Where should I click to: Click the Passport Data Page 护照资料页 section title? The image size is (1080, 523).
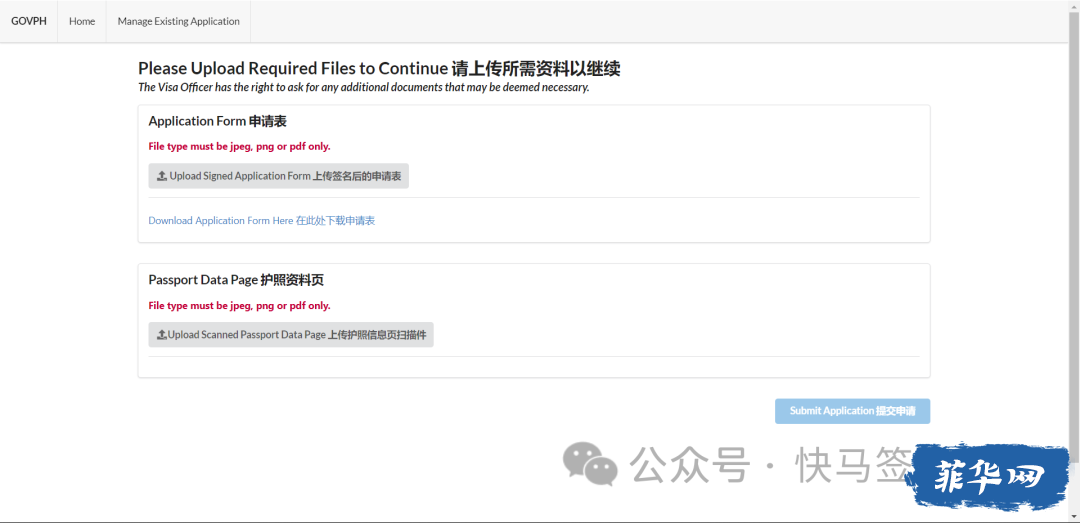pyautogui.click(x=236, y=280)
